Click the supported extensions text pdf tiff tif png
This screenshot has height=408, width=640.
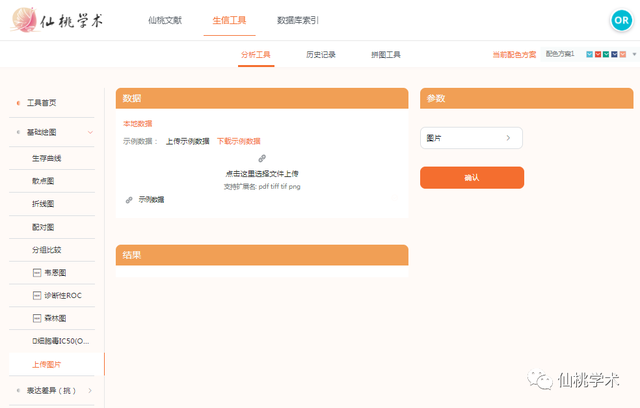(x=262, y=186)
